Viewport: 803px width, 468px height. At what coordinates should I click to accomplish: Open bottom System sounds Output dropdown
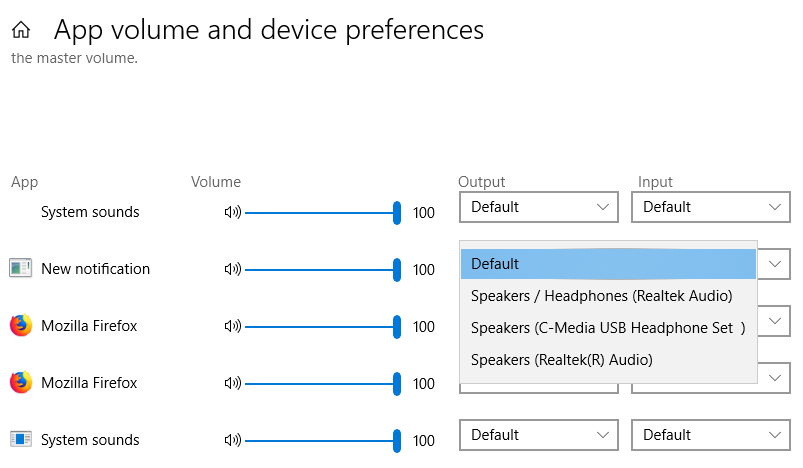(539, 435)
